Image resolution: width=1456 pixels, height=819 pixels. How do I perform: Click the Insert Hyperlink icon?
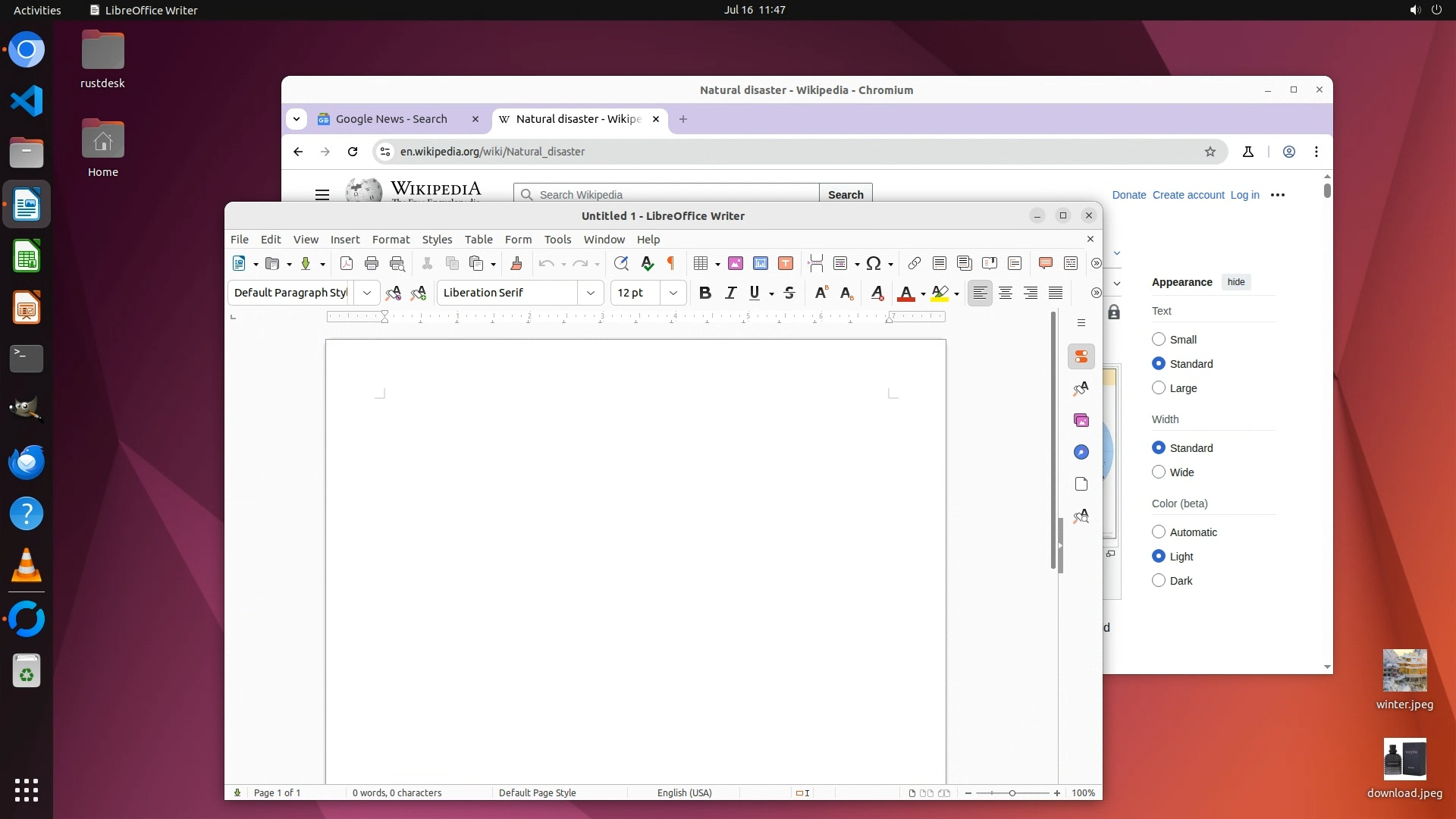[x=914, y=263]
